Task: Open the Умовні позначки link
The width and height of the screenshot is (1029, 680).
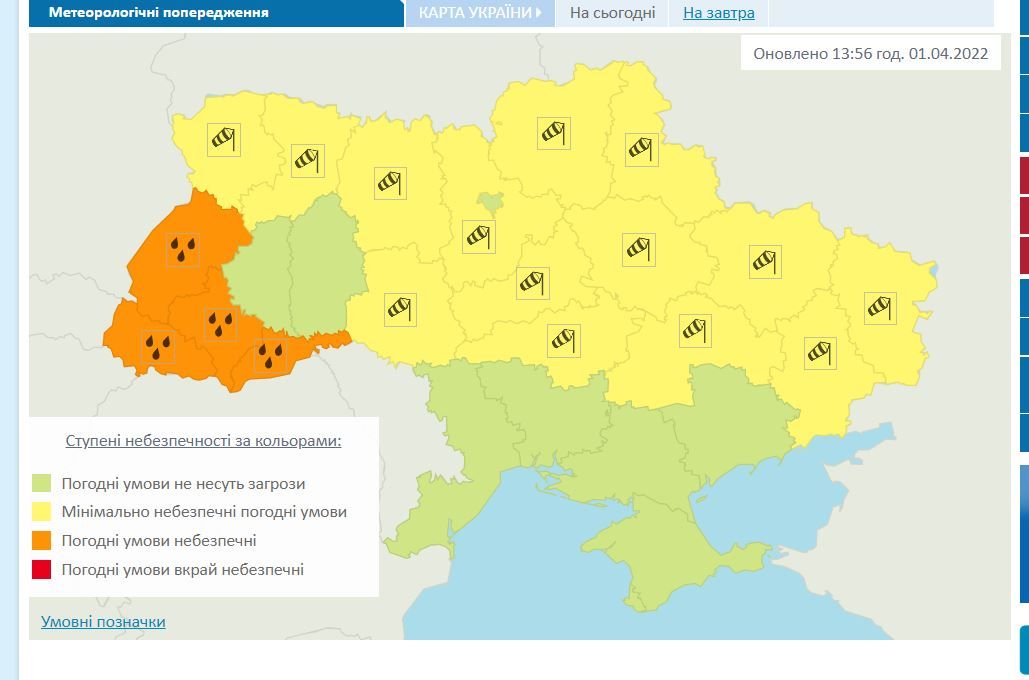Action: point(103,622)
